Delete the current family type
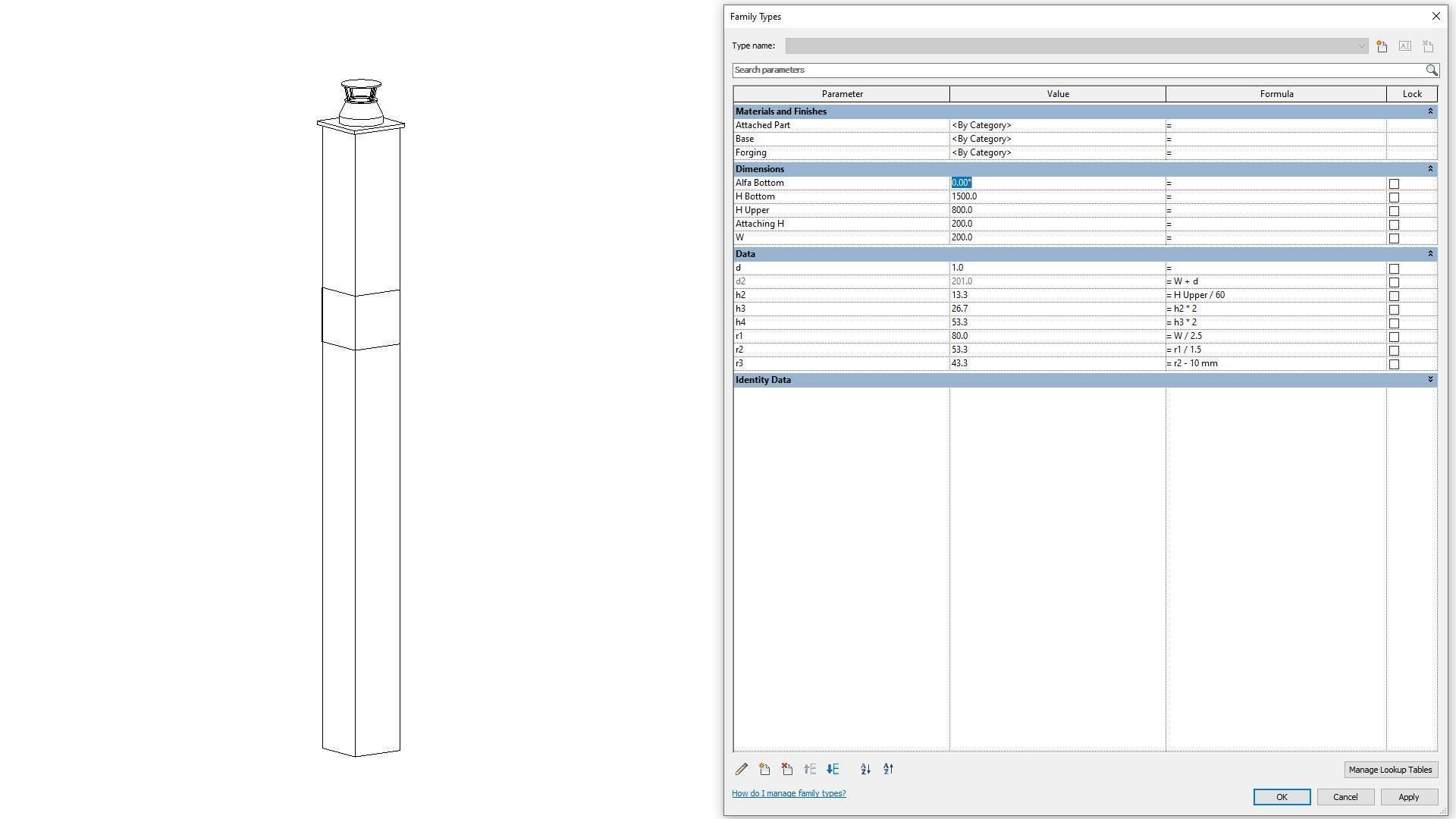 pos(1428,46)
